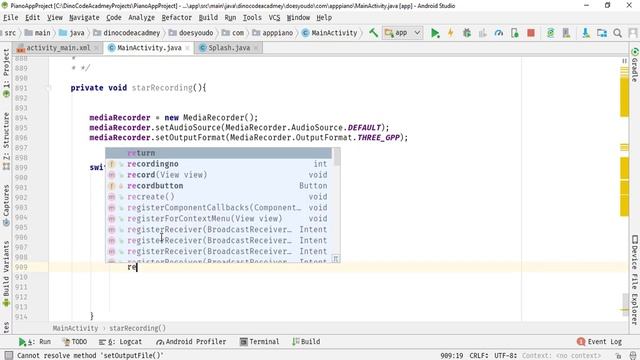Open the Refactor menu

[176, 18]
